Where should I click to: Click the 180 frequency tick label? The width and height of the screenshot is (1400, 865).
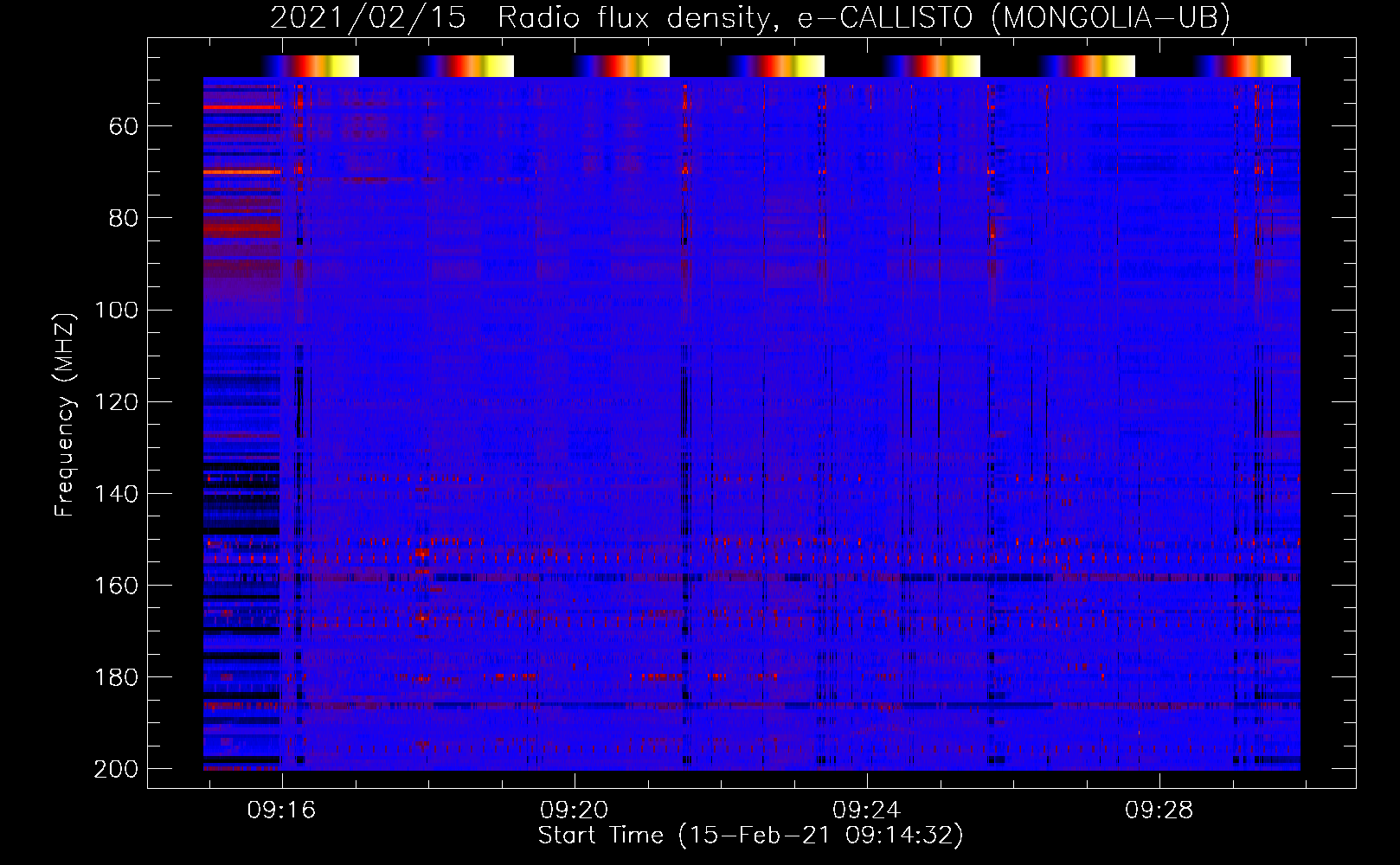[x=116, y=676]
